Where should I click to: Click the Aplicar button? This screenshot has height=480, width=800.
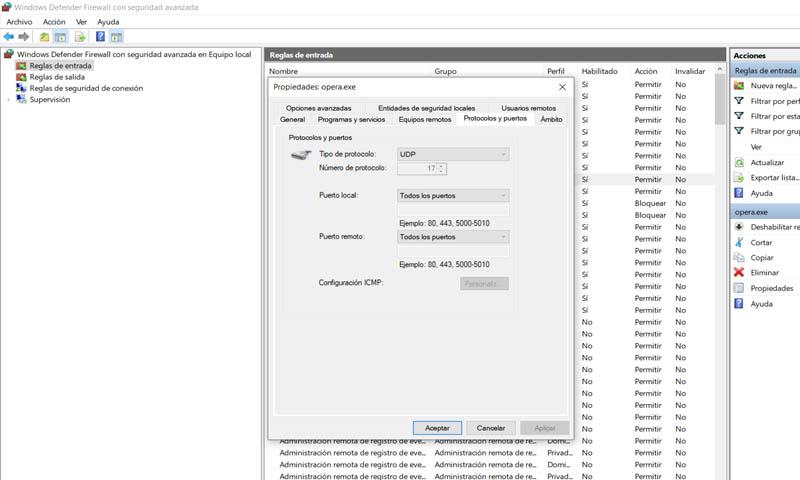point(544,428)
